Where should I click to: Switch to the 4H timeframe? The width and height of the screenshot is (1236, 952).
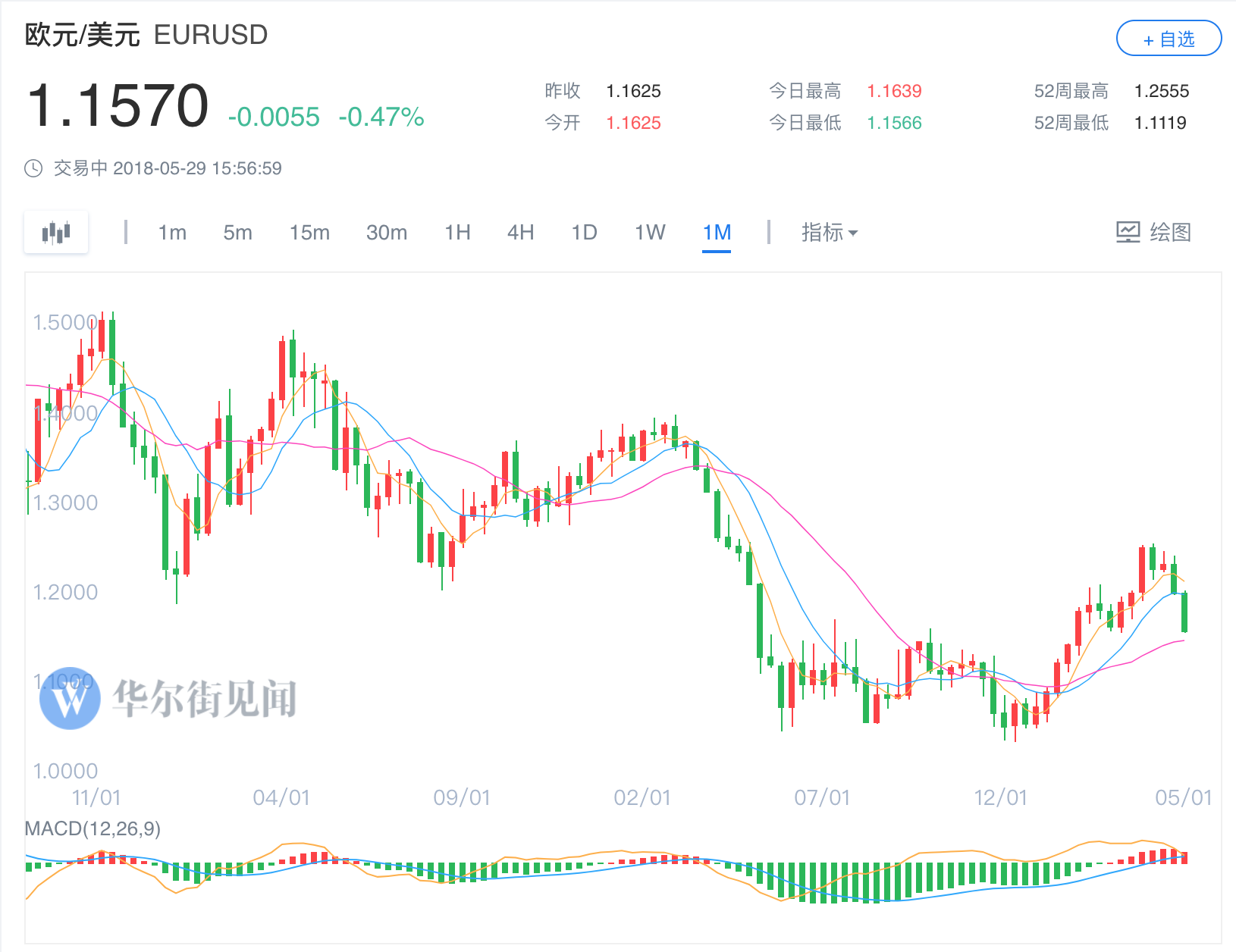520,232
